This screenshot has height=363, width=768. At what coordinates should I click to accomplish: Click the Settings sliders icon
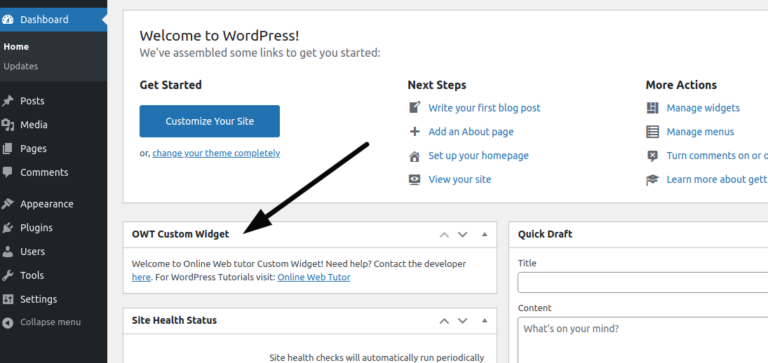(x=7, y=299)
